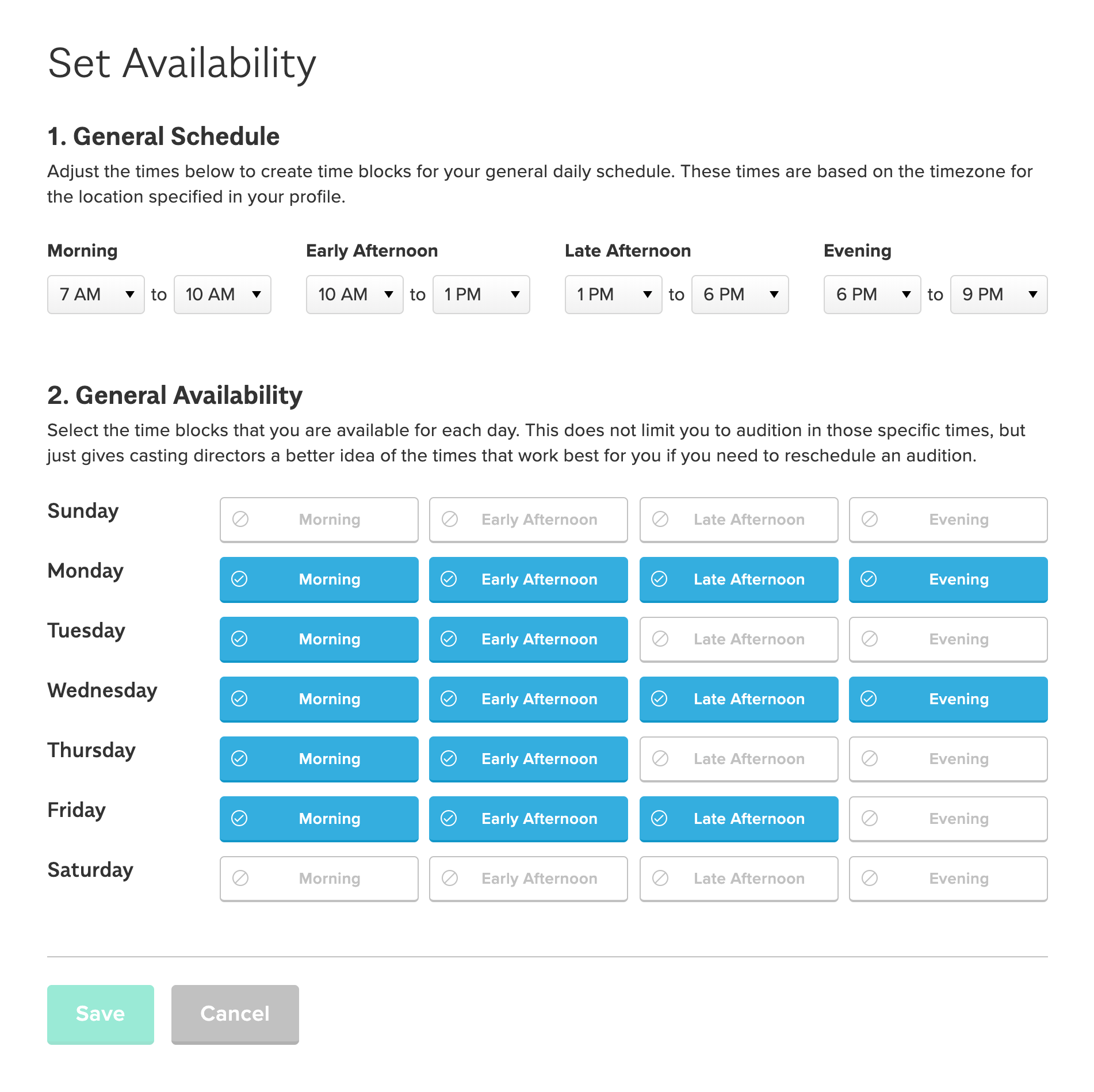Disable Monday Late Afternoon time block
Viewport: 1094px width, 1092px height.
(739, 579)
